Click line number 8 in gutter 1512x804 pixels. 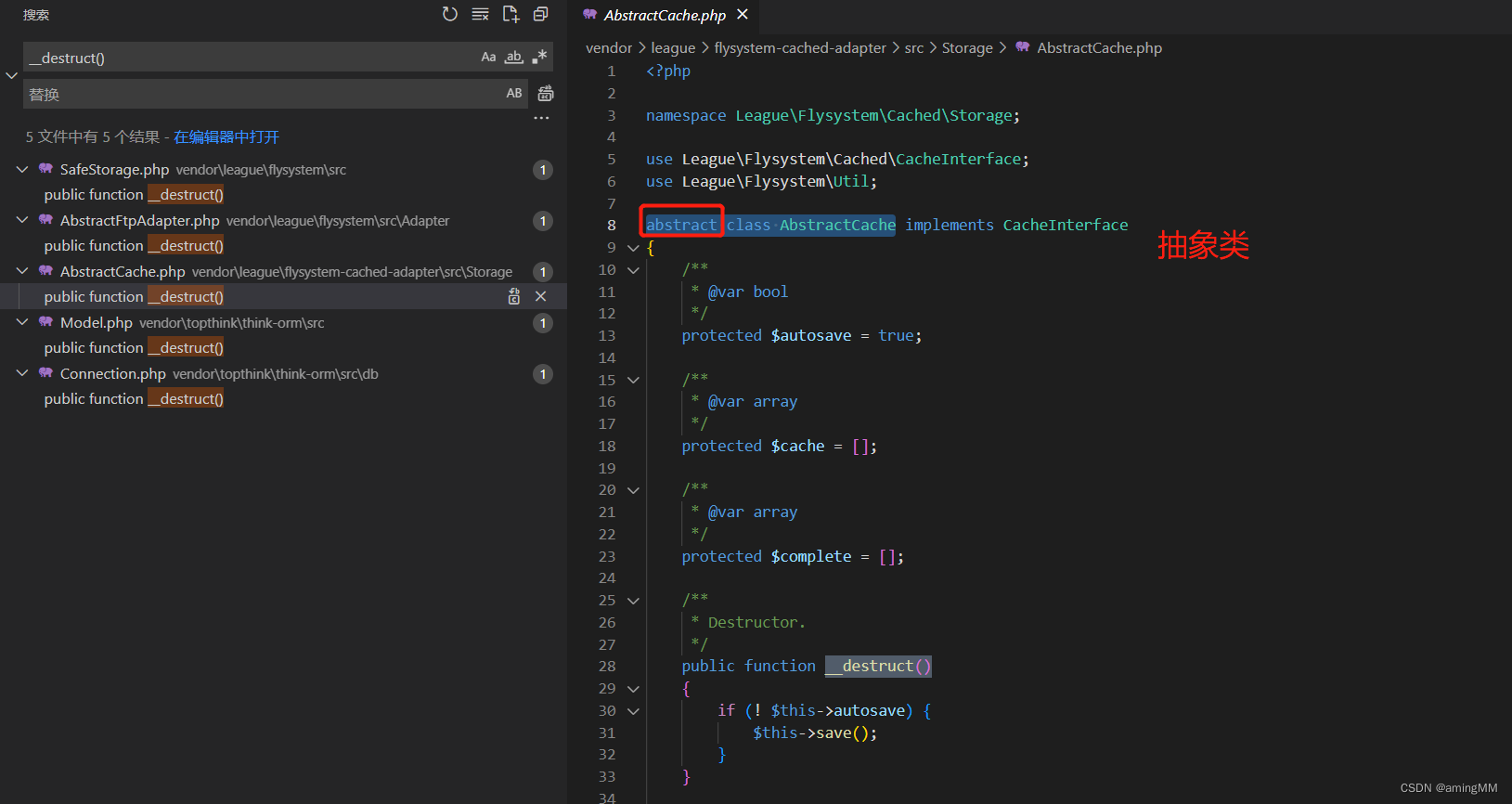pos(611,226)
